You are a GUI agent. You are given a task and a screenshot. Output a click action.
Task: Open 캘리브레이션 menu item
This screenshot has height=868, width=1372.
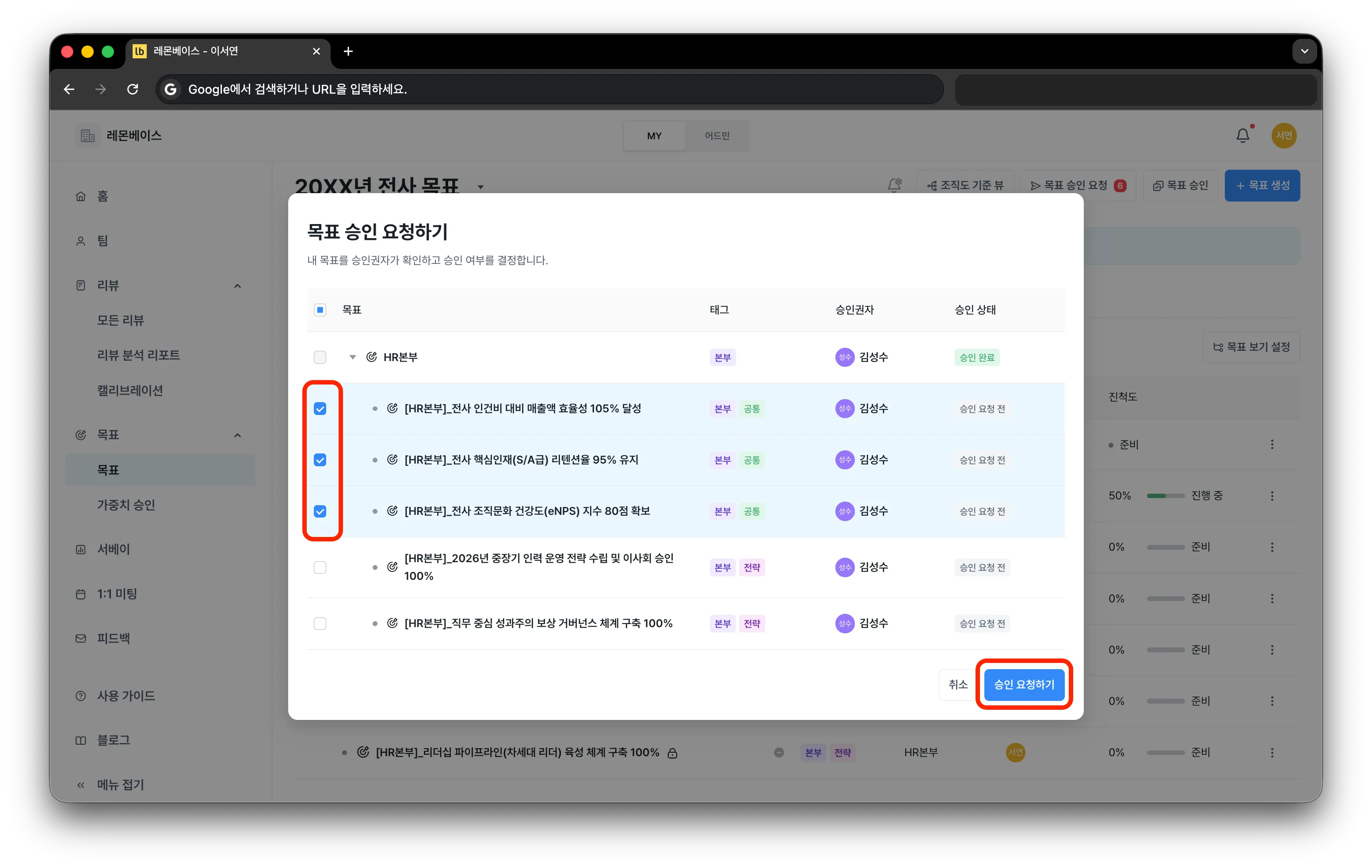(130, 390)
